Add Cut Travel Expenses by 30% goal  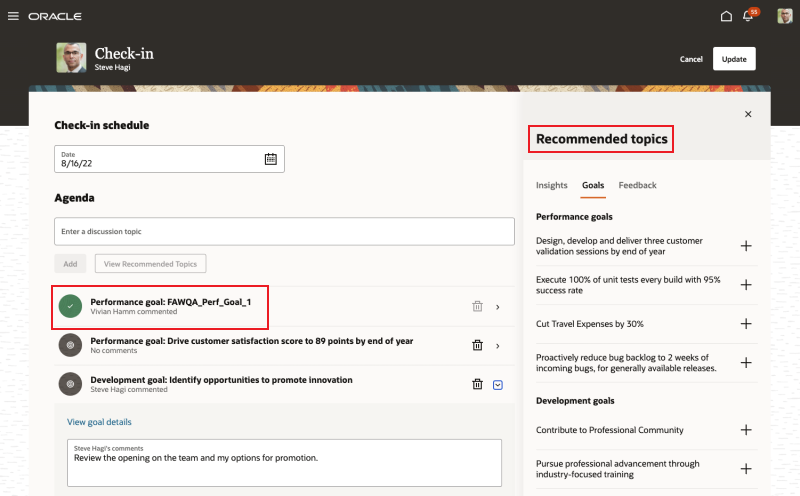tap(746, 324)
